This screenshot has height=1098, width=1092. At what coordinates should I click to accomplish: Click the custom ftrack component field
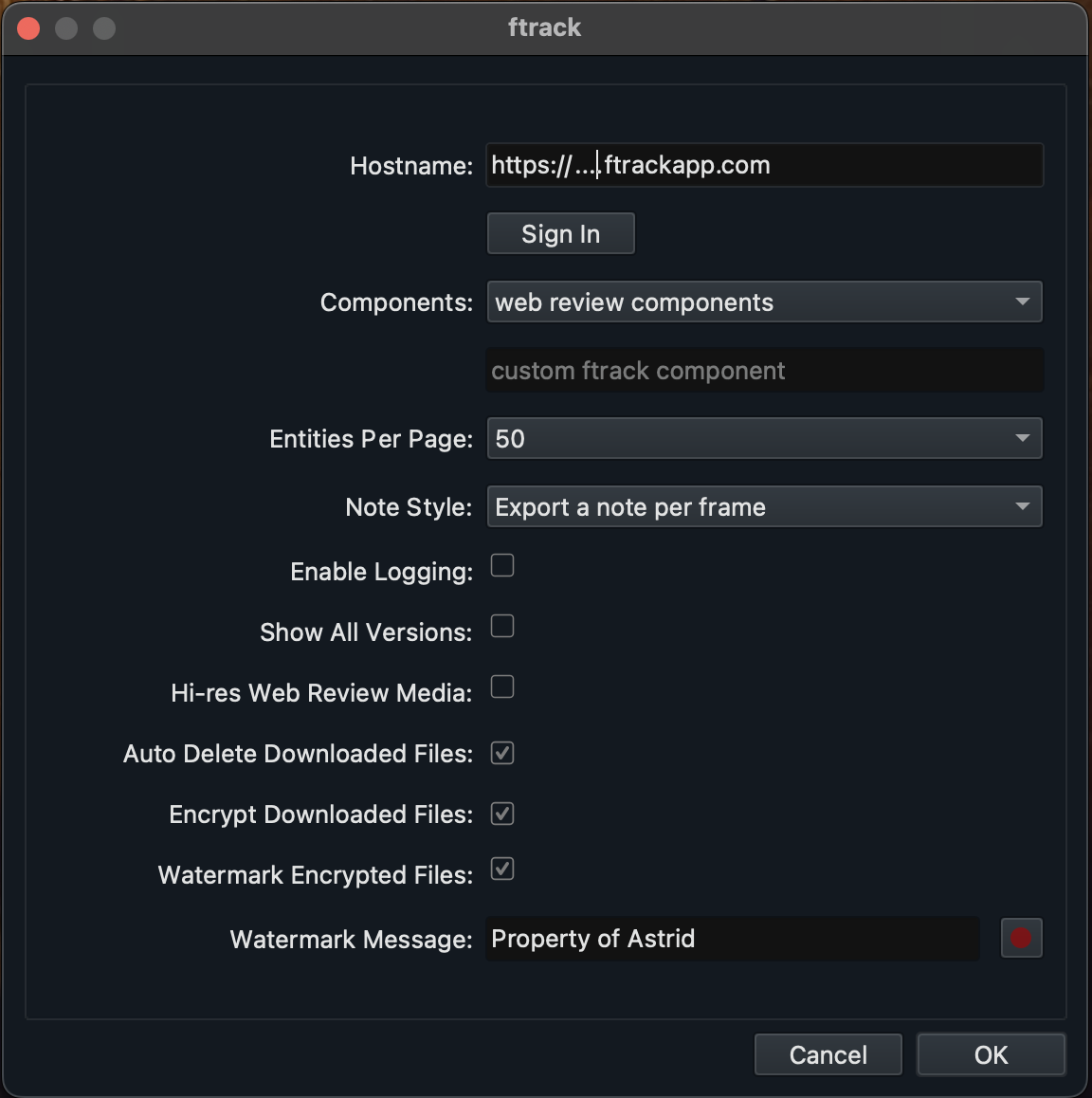pos(764,370)
